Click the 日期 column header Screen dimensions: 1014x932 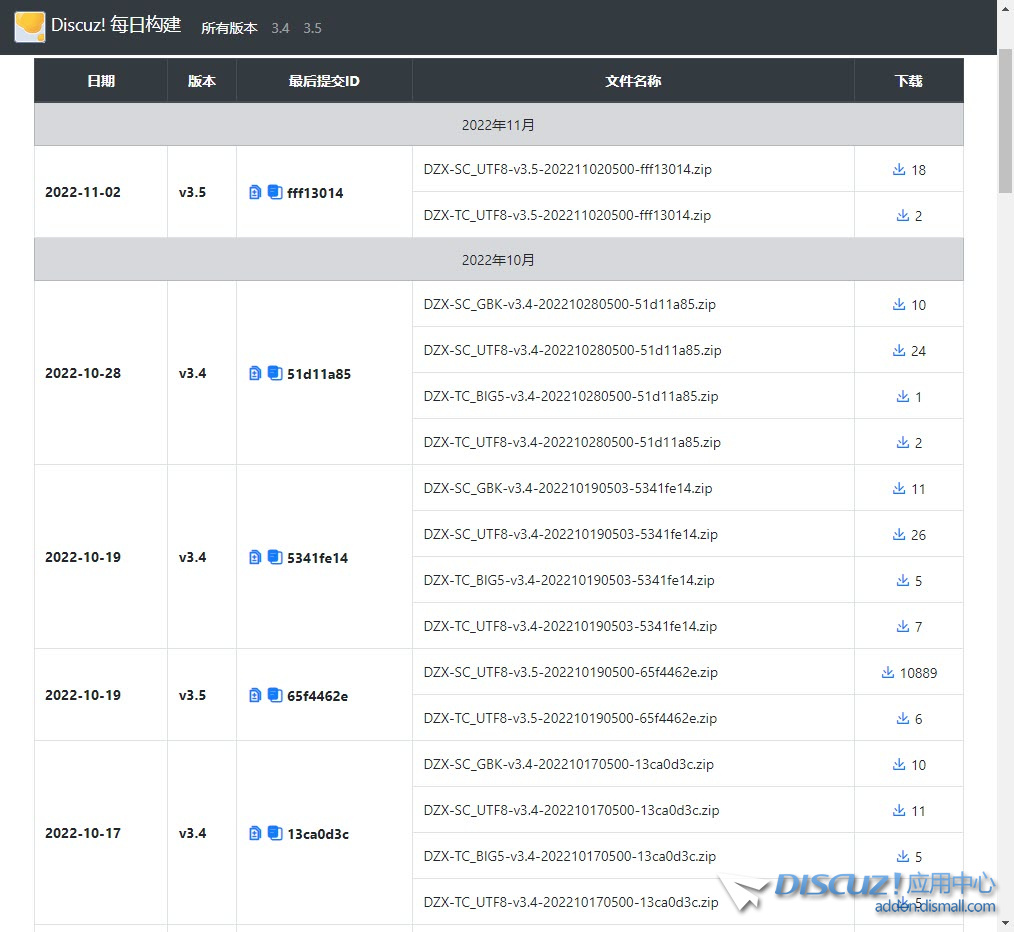[101, 81]
